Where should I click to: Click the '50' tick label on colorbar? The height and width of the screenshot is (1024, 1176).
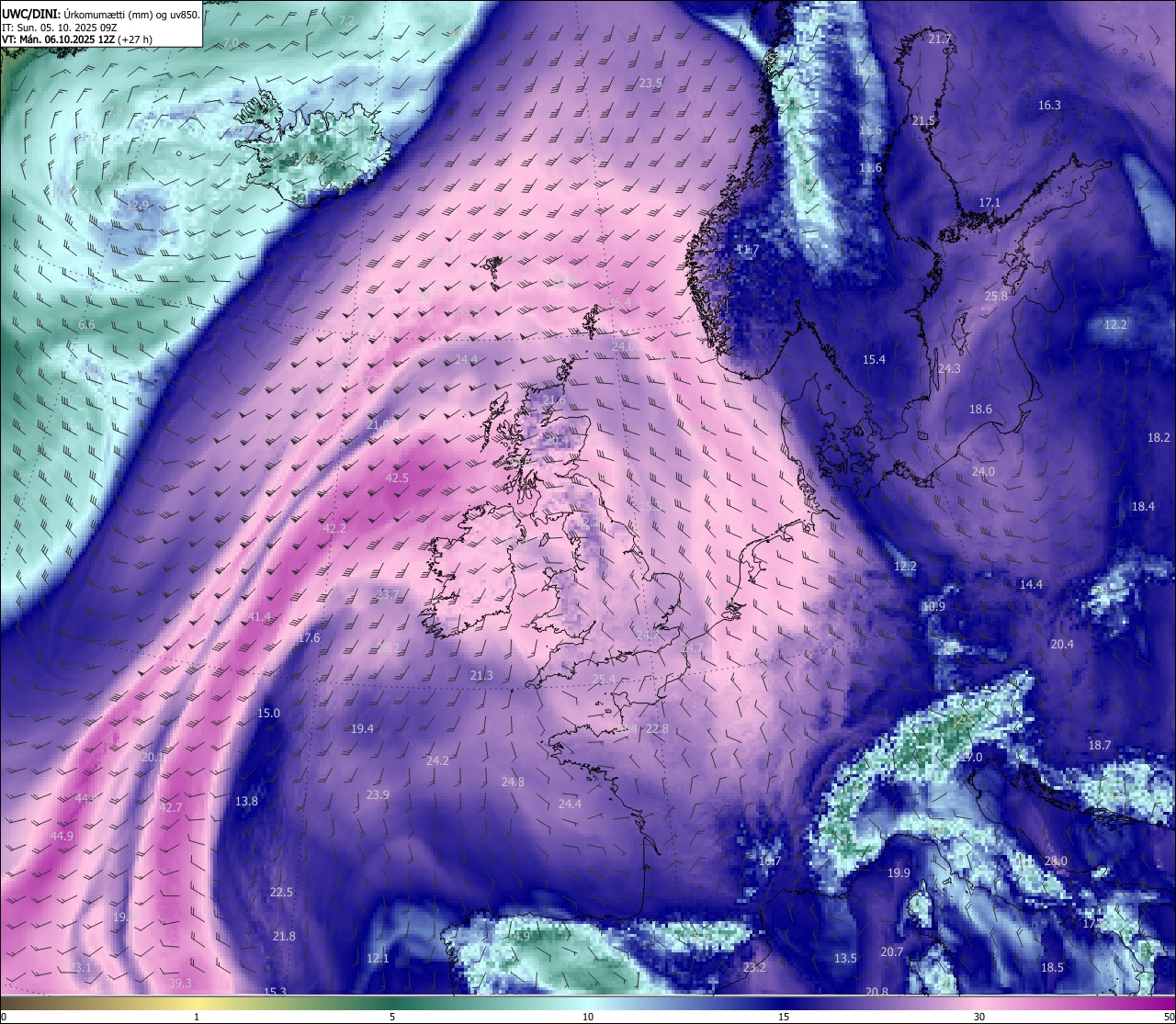(1169, 1016)
